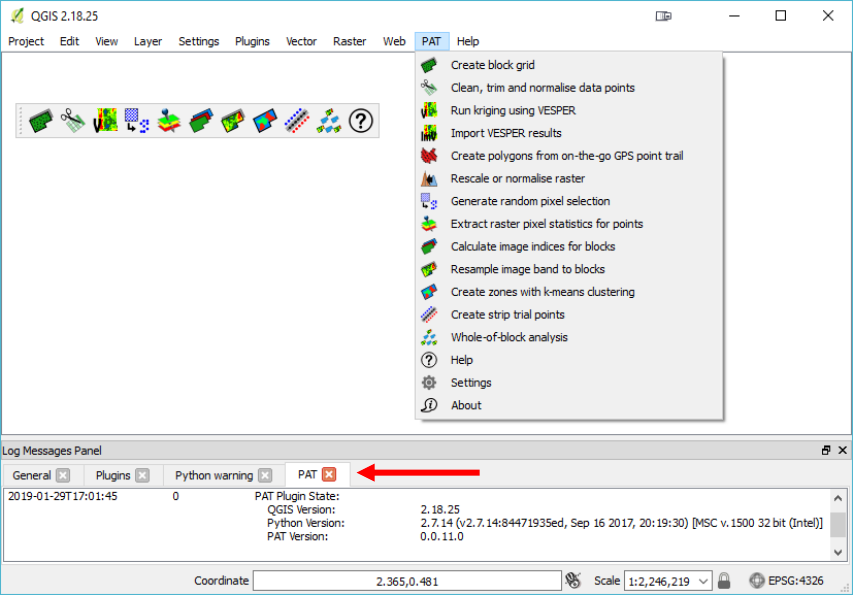
Task: Open the Raster menu
Action: (x=349, y=41)
